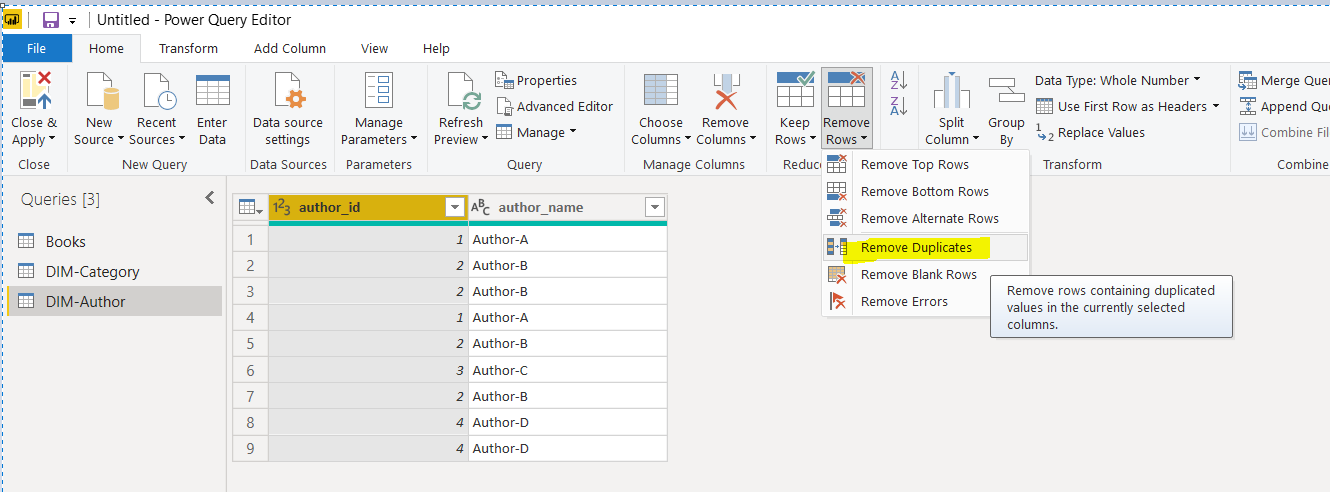The width and height of the screenshot is (1330, 492).
Task: Open the New Source icon
Action: click(x=99, y=91)
